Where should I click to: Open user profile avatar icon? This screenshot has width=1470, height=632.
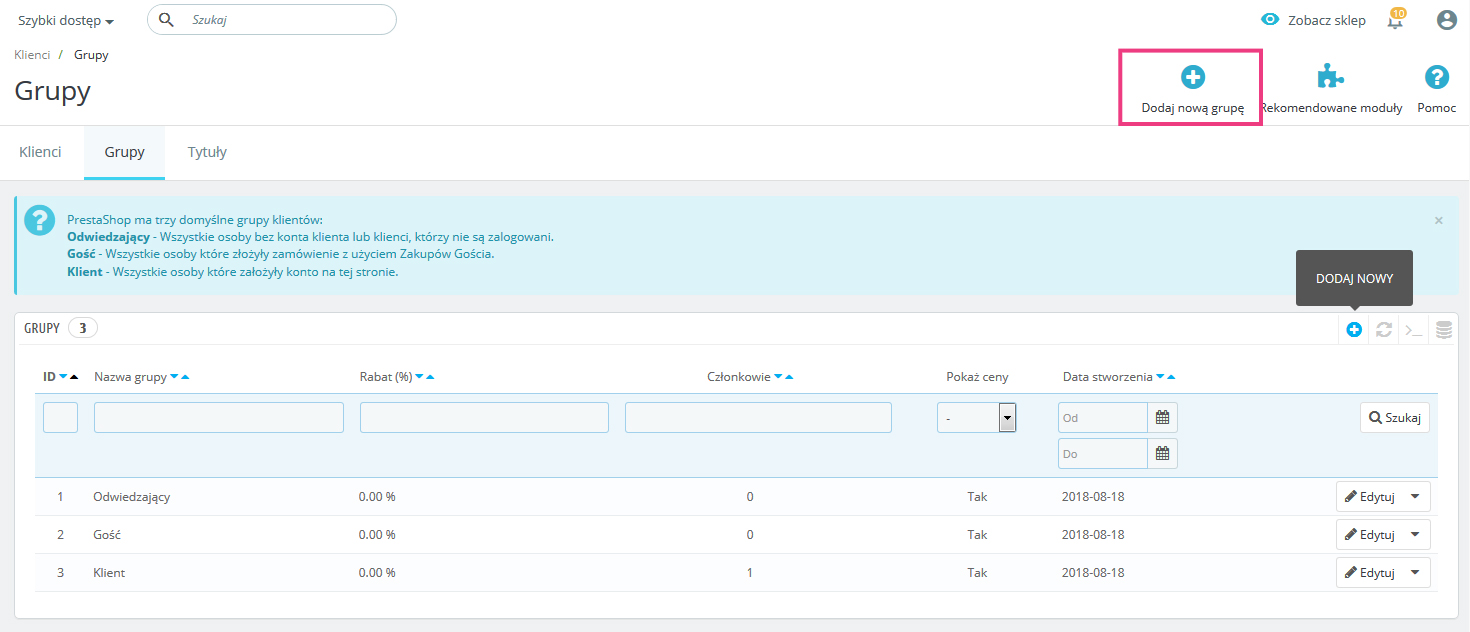(1446, 20)
